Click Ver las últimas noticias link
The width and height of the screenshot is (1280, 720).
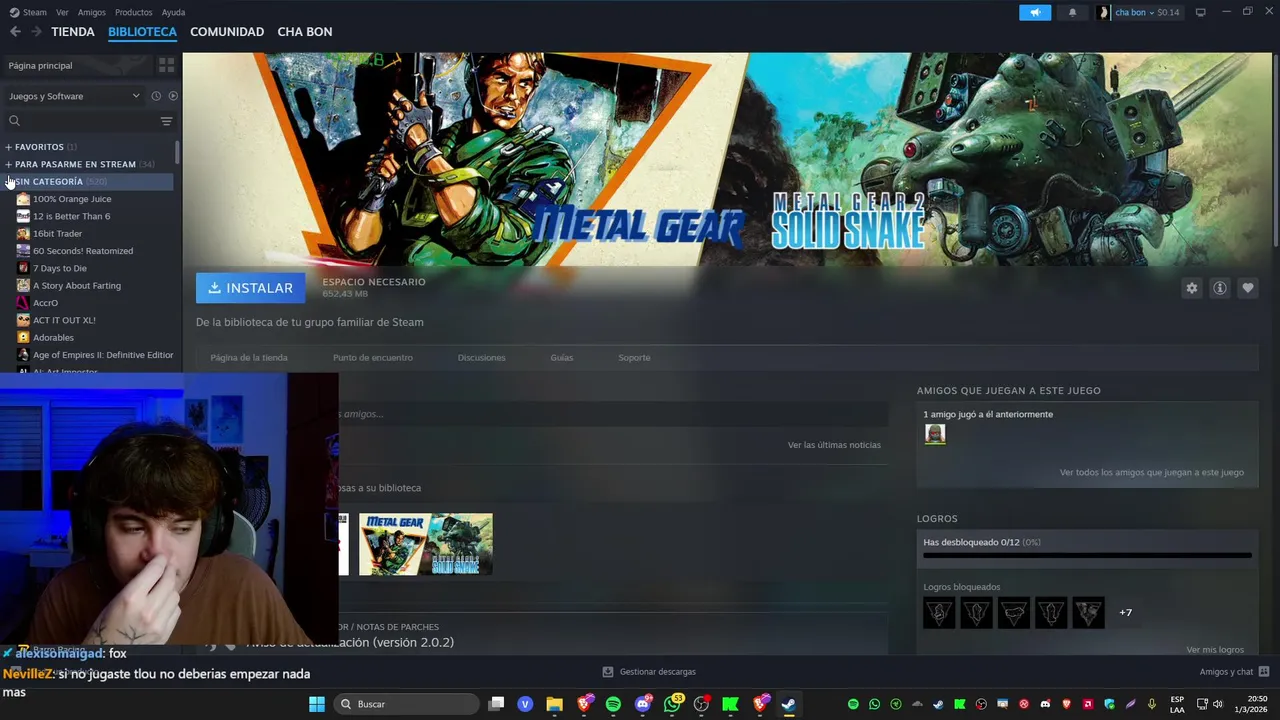pos(834,445)
